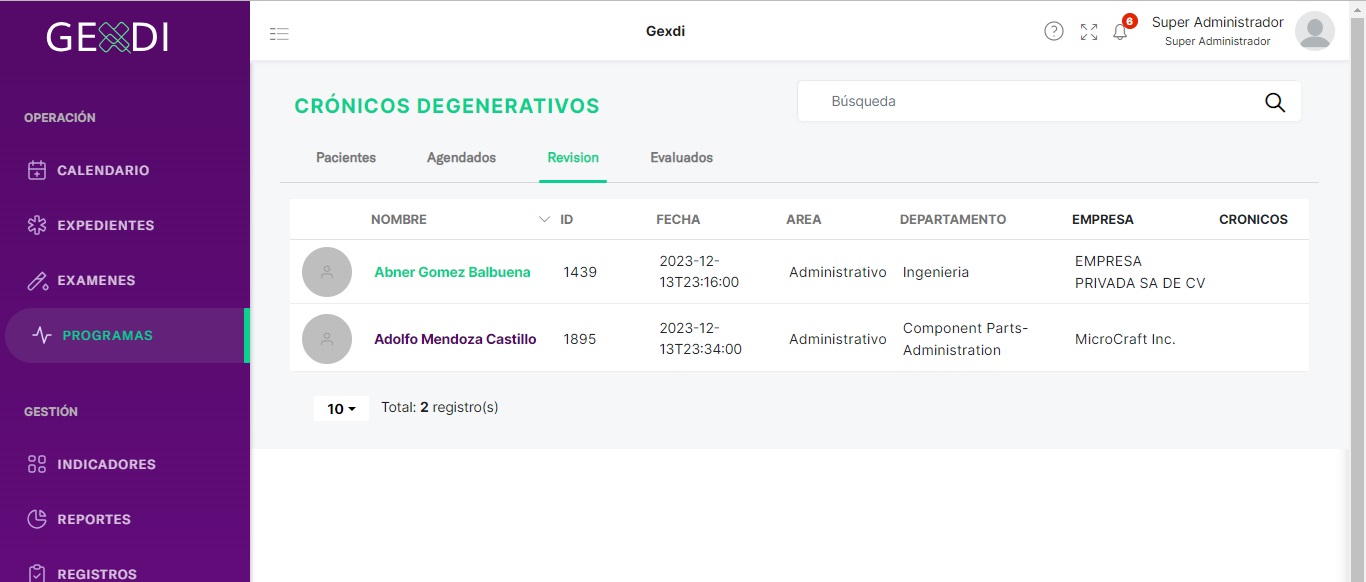Image resolution: width=1366 pixels, height=582 pixels.
Task: Click the CRÓNICOS DEGENERATIVOS heading
Action: pos(447,106)
